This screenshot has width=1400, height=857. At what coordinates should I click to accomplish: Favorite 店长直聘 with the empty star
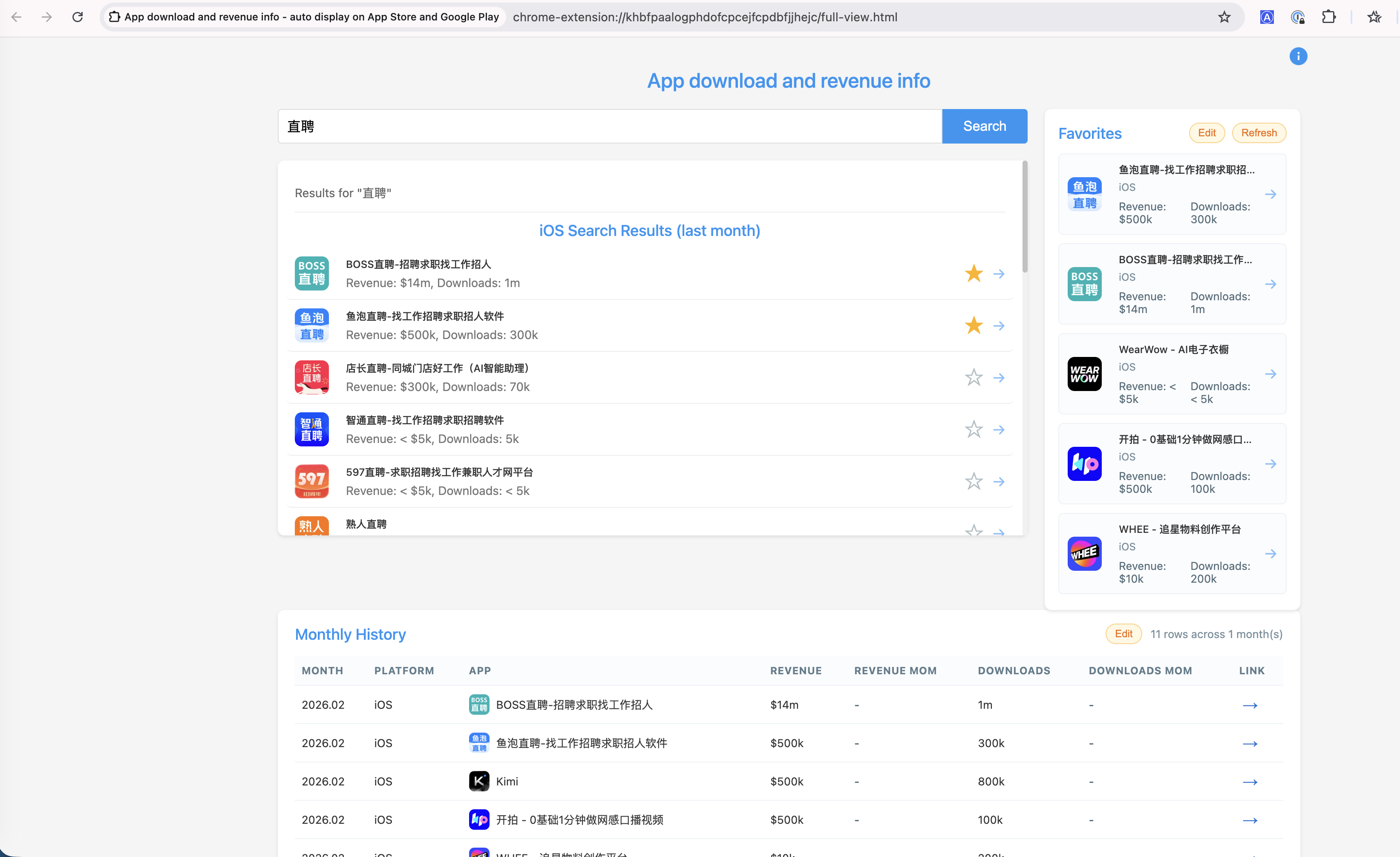tap(973, 378)
